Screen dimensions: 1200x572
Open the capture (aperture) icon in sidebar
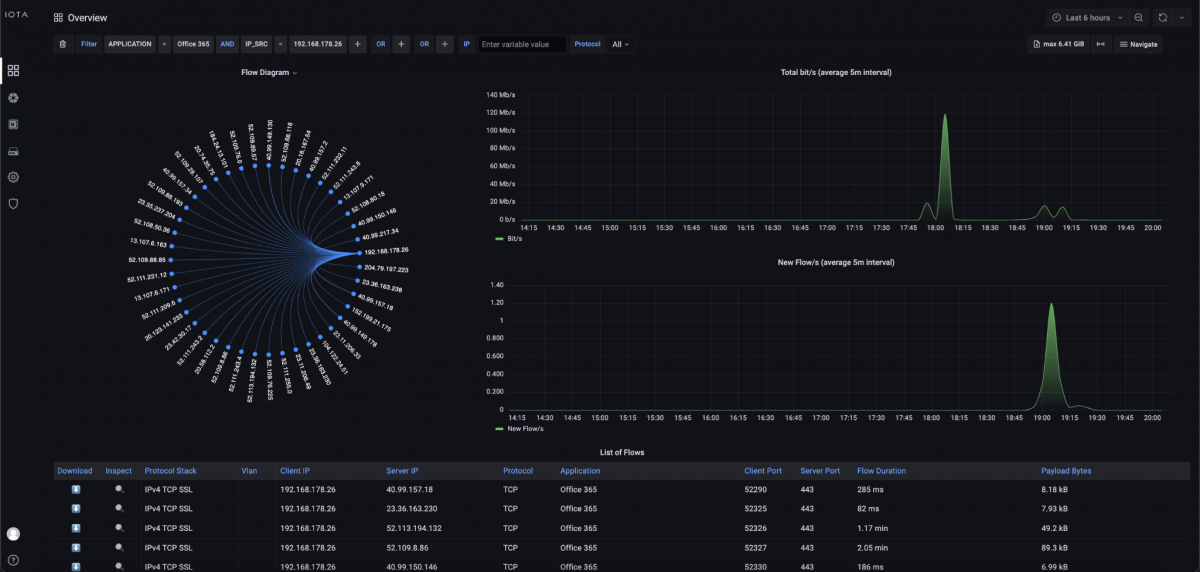[13, 98]
